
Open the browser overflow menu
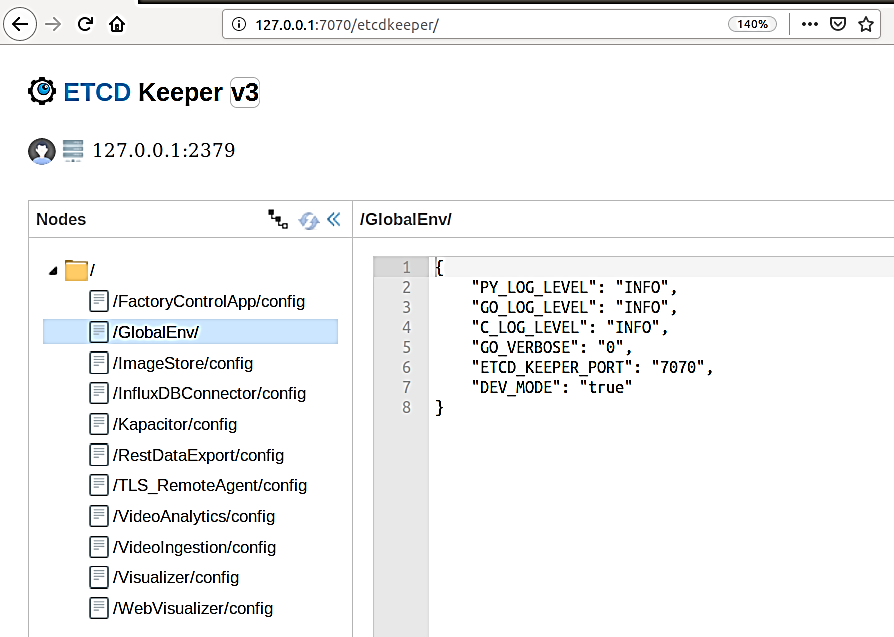click(810, 23)
